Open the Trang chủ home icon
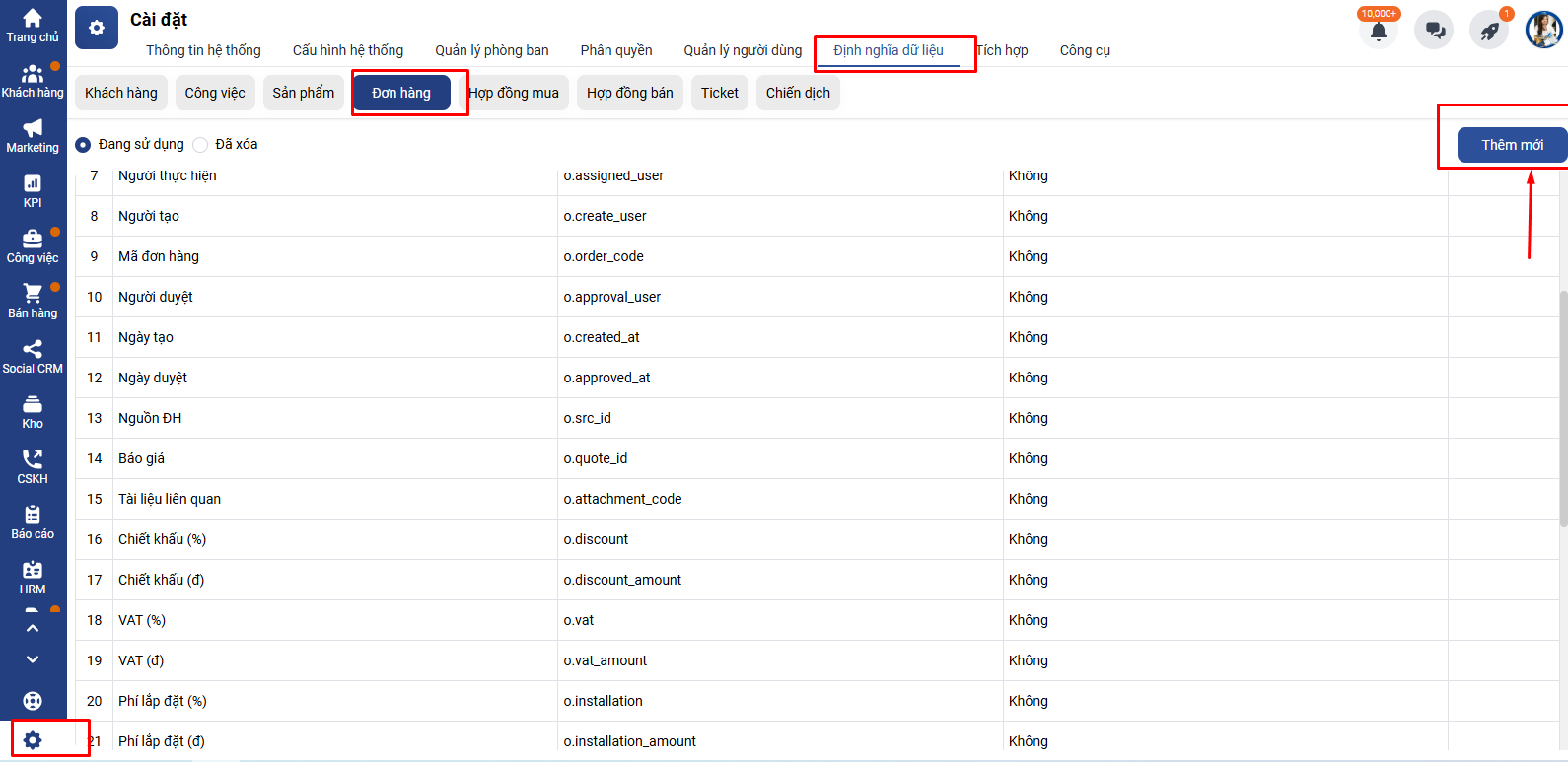1568x762 pixels. (33, 19)
